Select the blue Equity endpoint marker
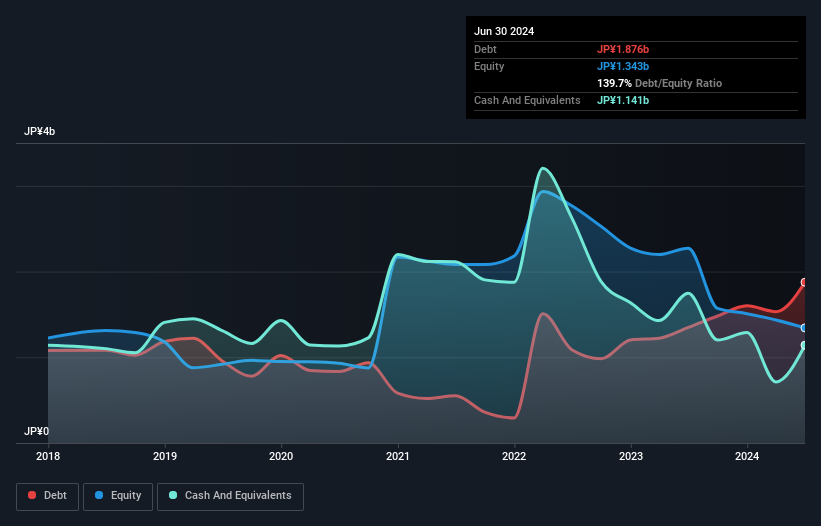Screen dimensions: 821x526 point(805,328)
